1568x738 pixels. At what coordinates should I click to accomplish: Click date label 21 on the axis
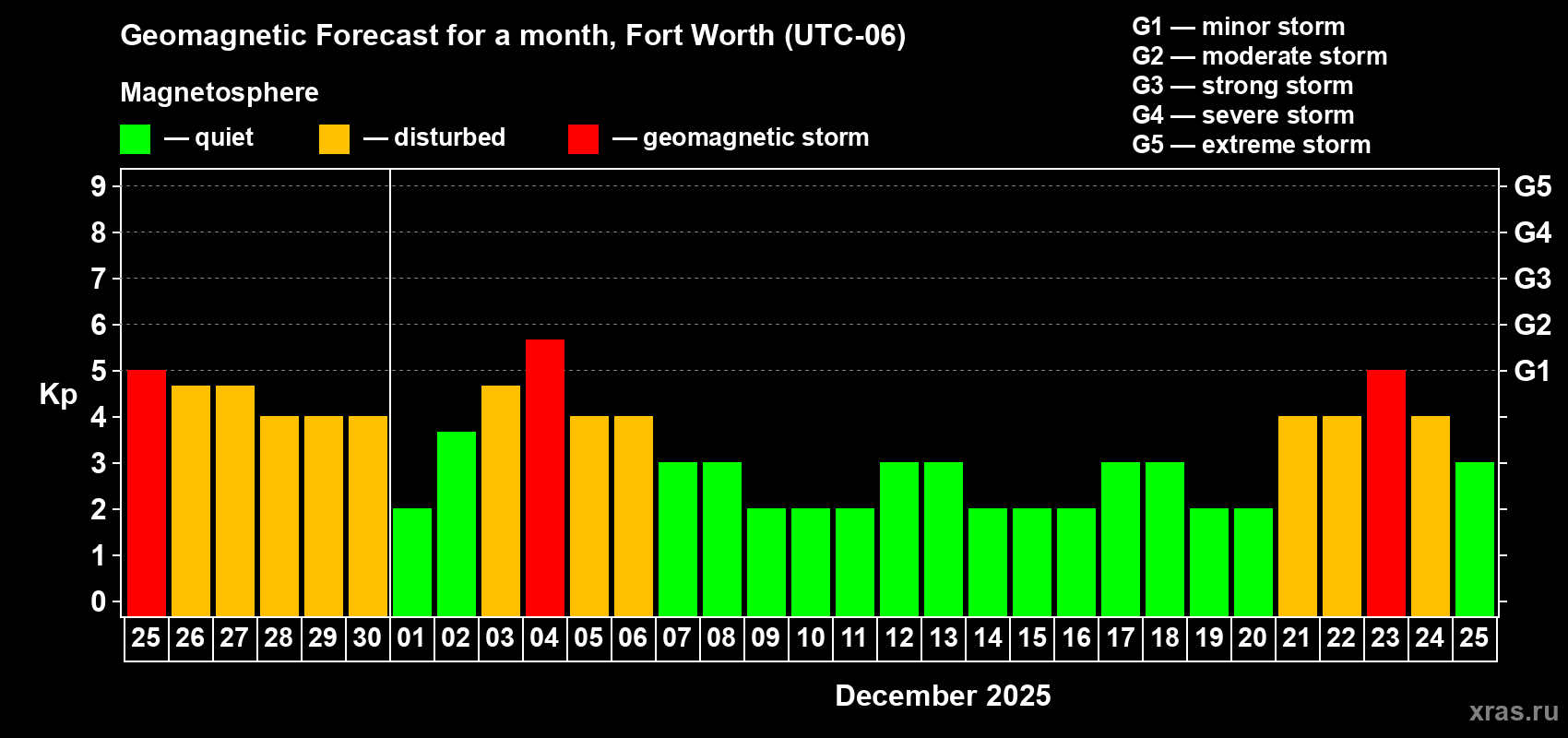(x=1297, y=638)
